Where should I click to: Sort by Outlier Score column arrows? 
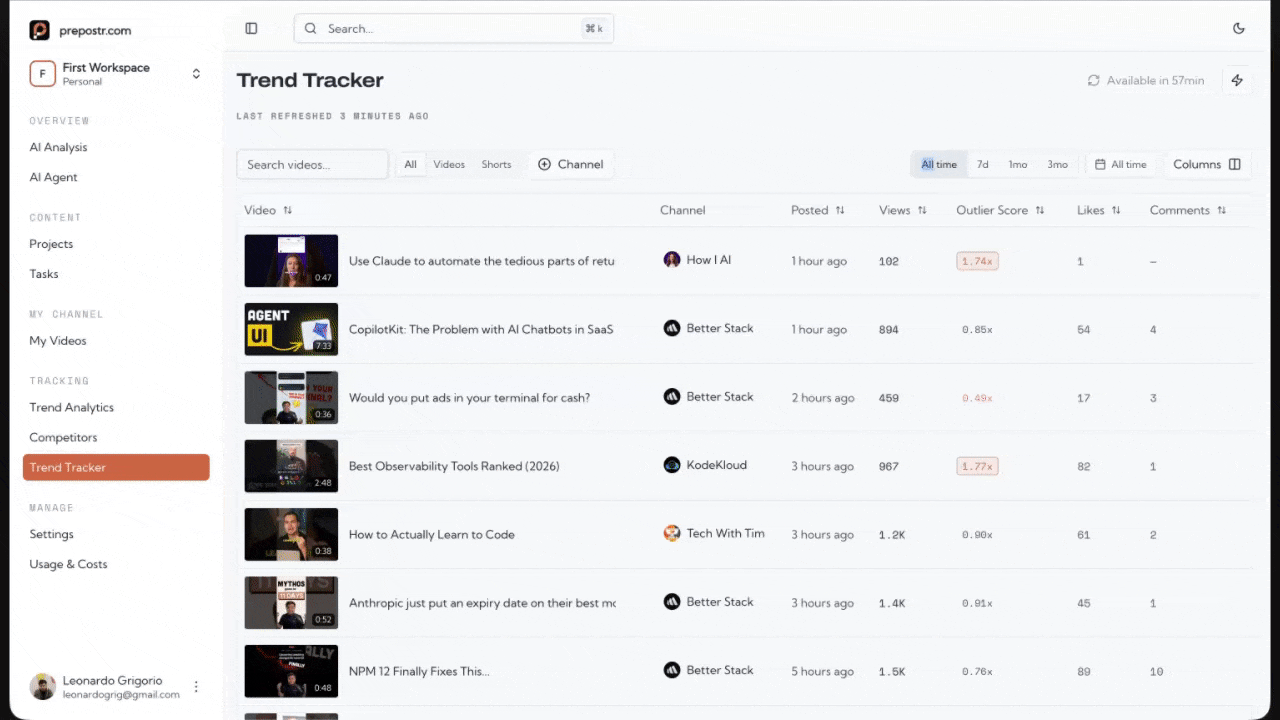click(1040, 210)
